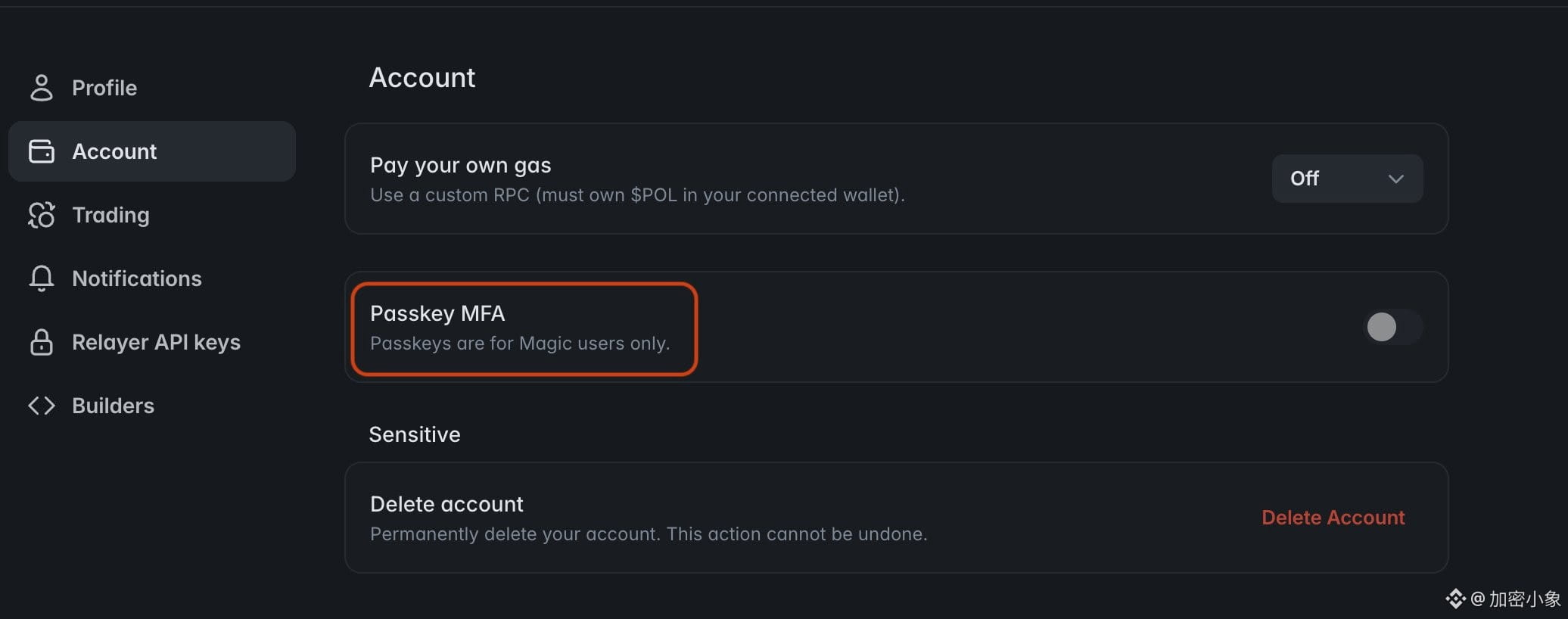The width and height of the screenshot is (1568, 619).
Task: Click the Delete account description text
Action: 649,534
